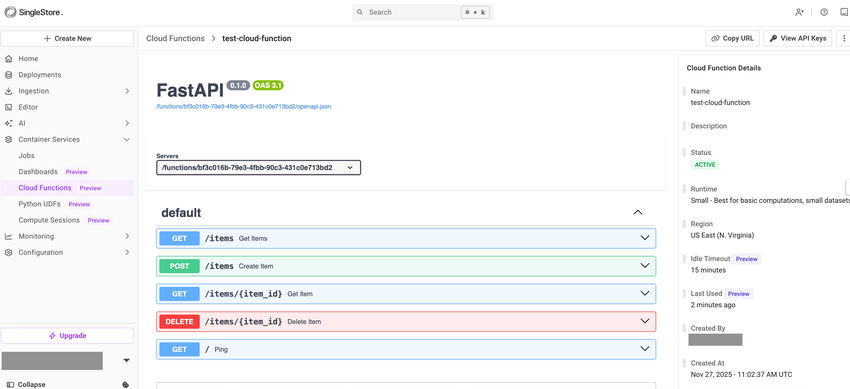Expand the GET / Ping chevron
Screen dimensions: 850x389
[x=645, y=349]
